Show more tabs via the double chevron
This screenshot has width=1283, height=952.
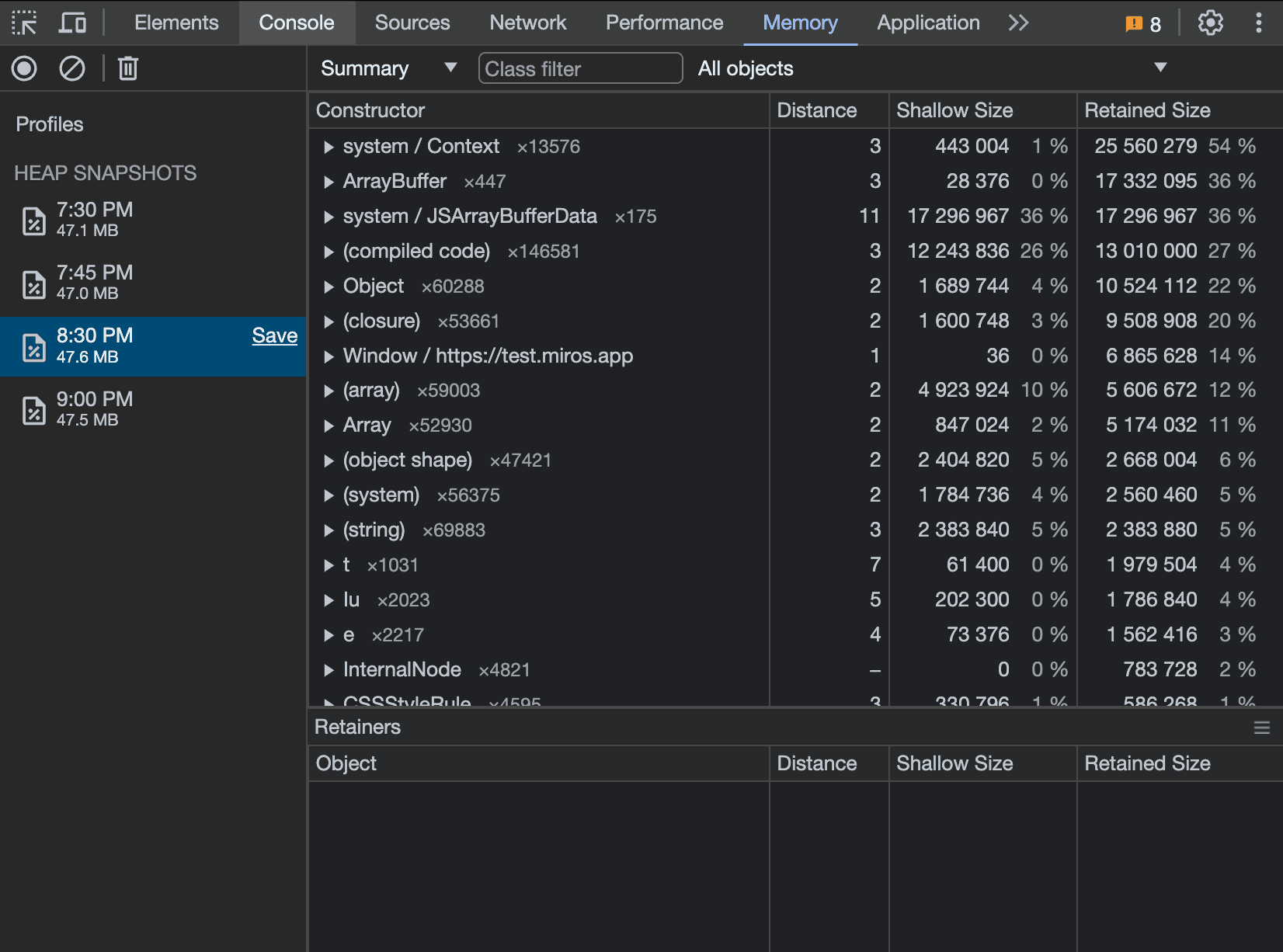(x=1018, y=23)
